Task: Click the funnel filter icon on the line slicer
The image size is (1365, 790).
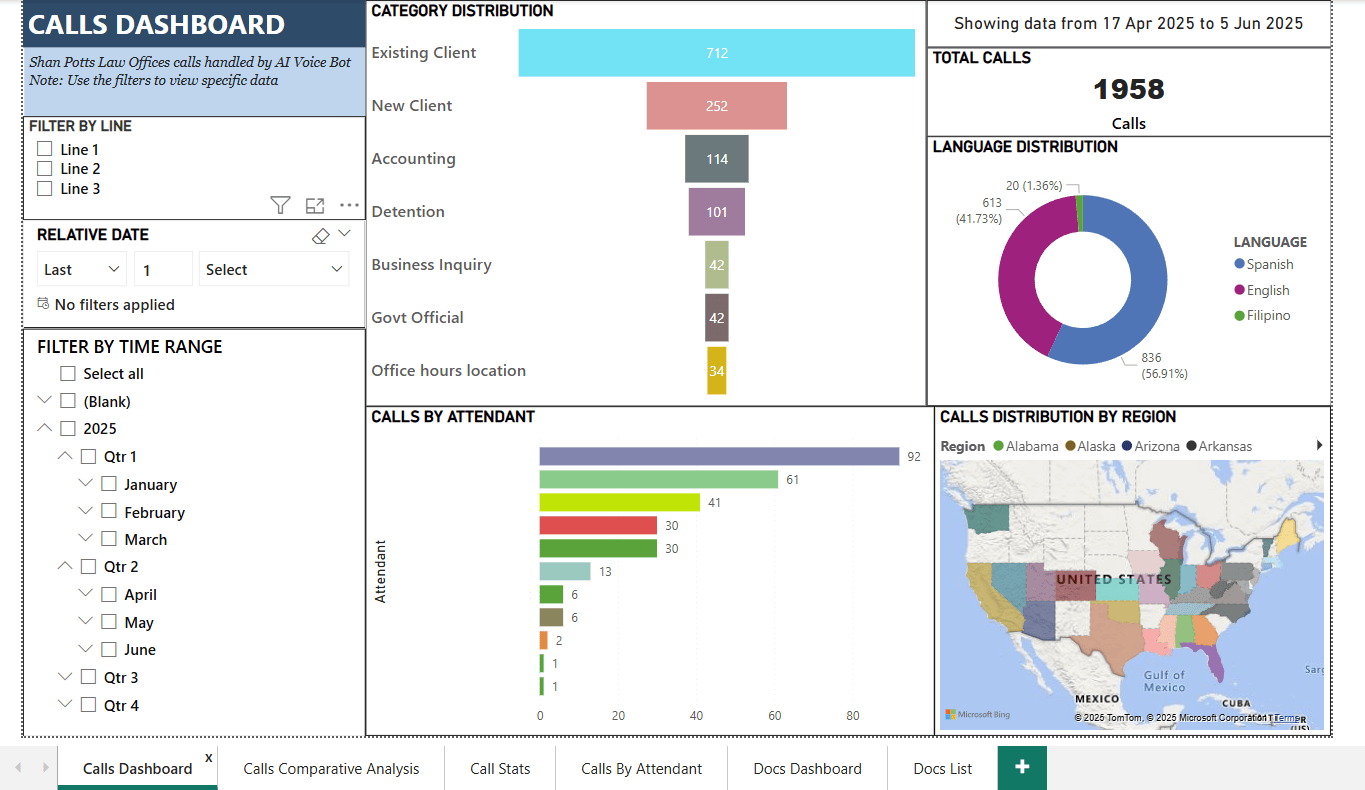Action: coord(280,205)
